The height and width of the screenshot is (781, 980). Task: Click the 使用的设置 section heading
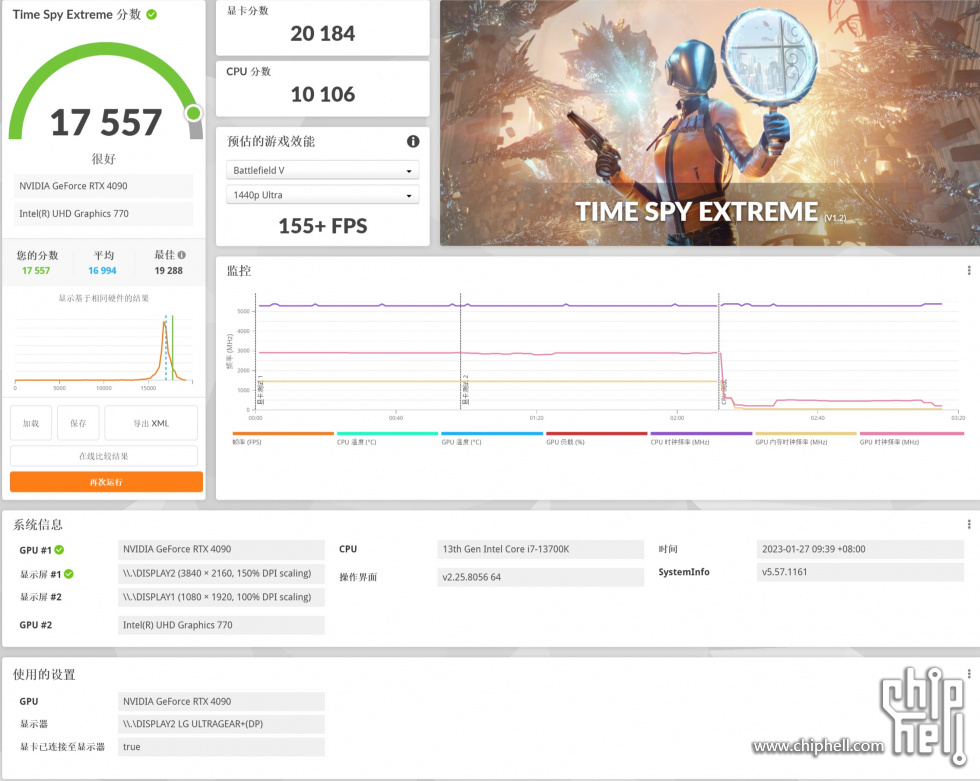[44, 674]
